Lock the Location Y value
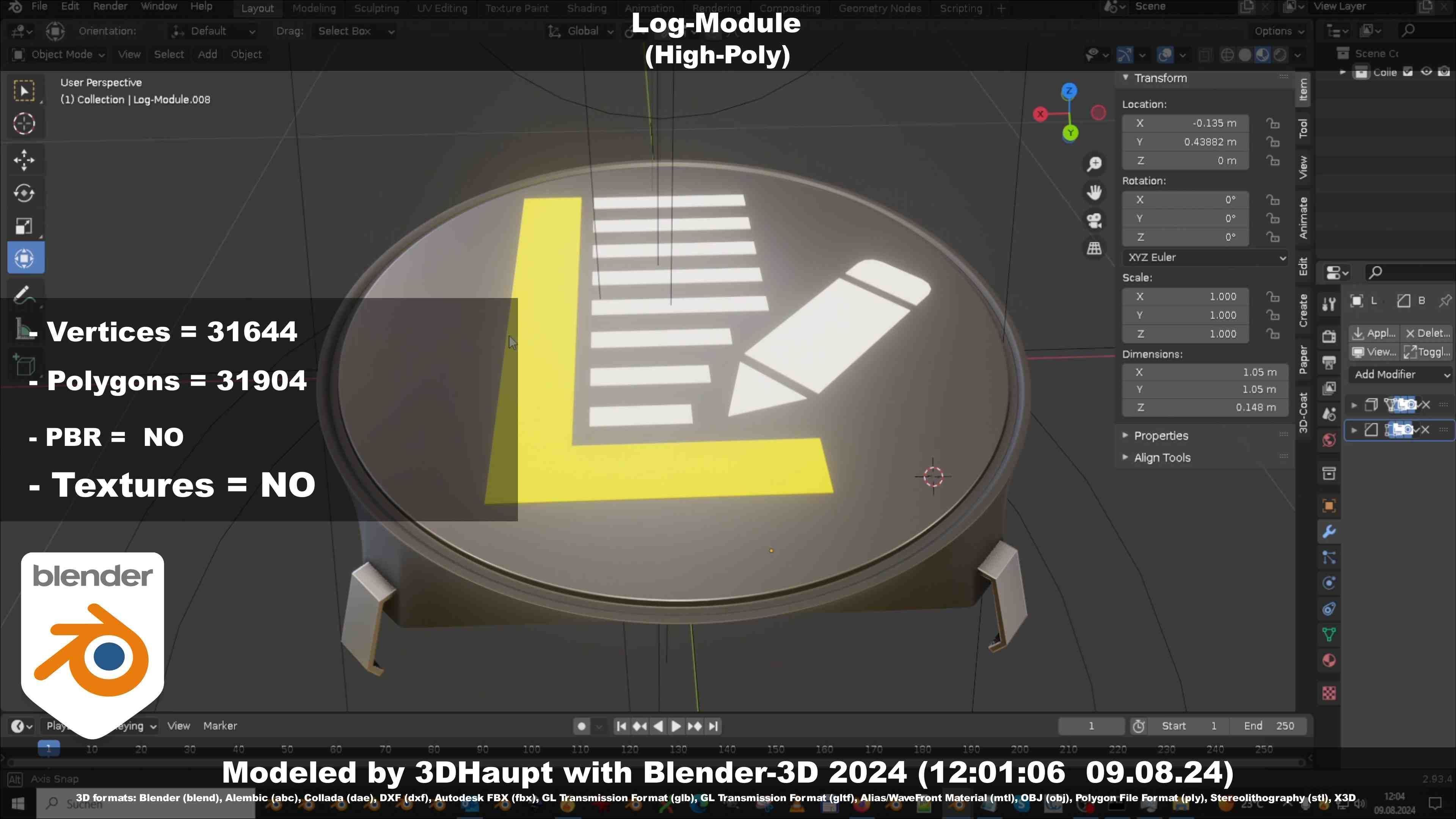 click(x=1272, y=142)
